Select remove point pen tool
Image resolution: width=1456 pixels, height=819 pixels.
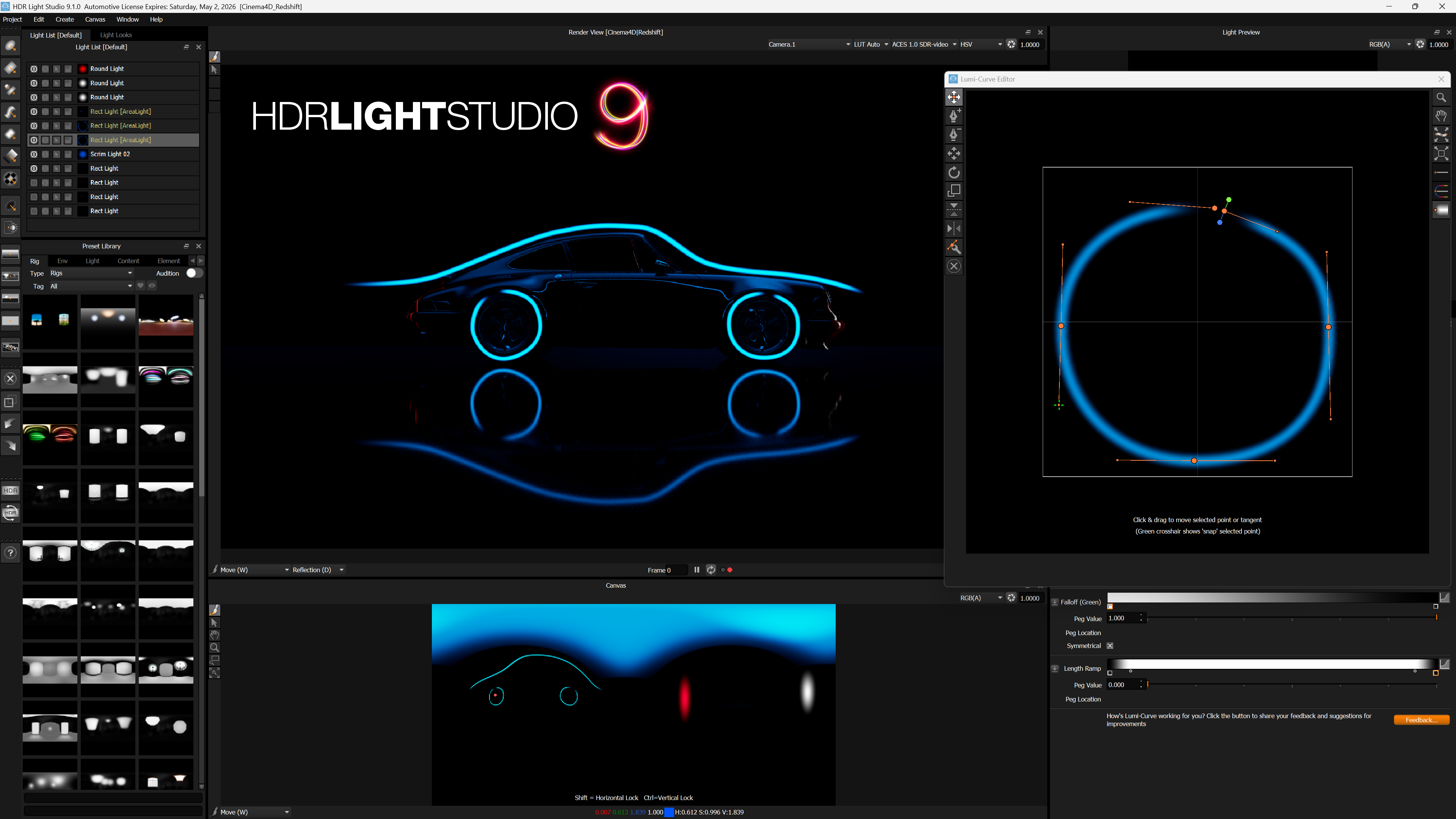pyautogui.click(x=954, y=135)
